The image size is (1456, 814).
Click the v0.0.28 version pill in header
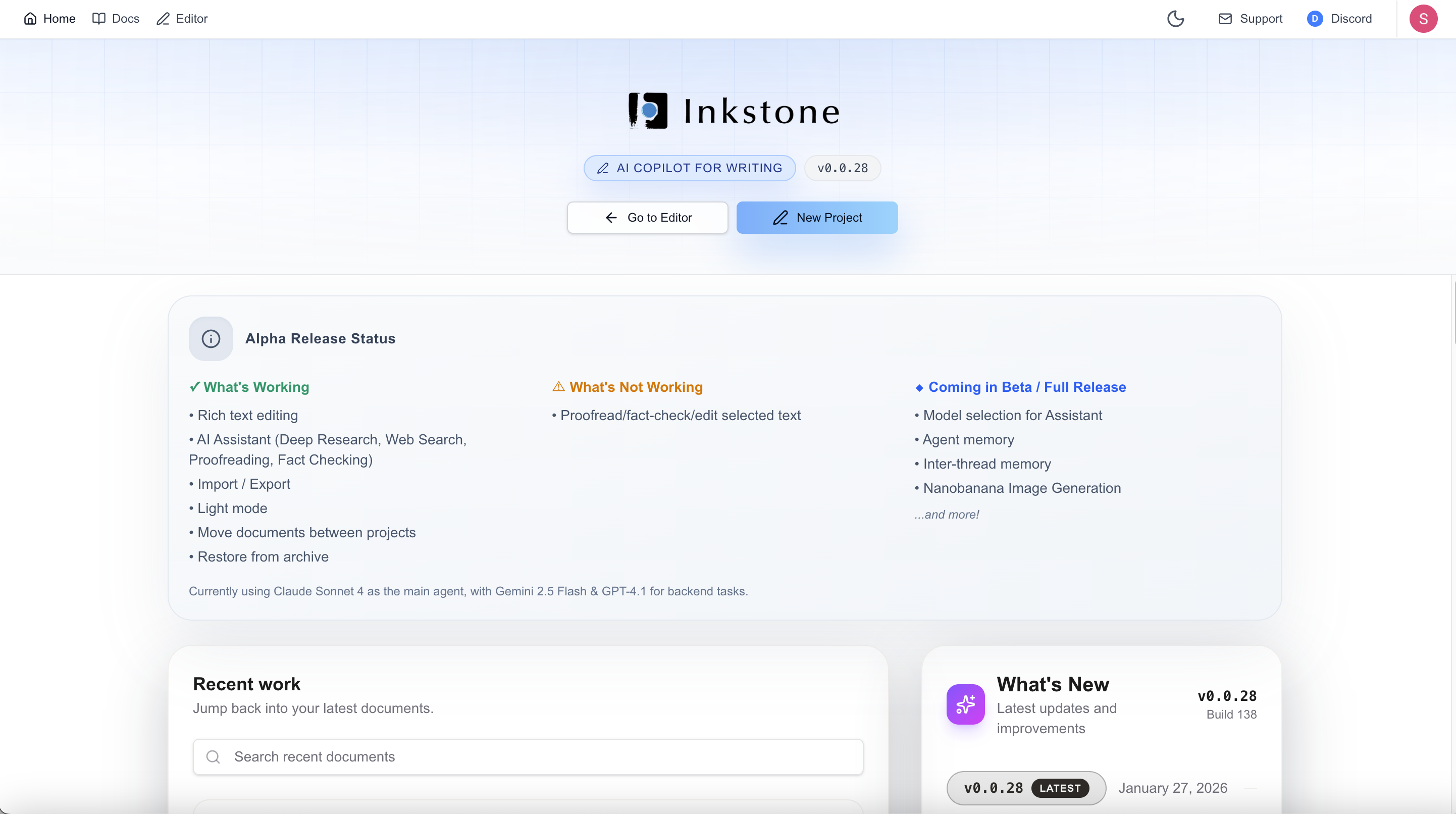[842, 168]
